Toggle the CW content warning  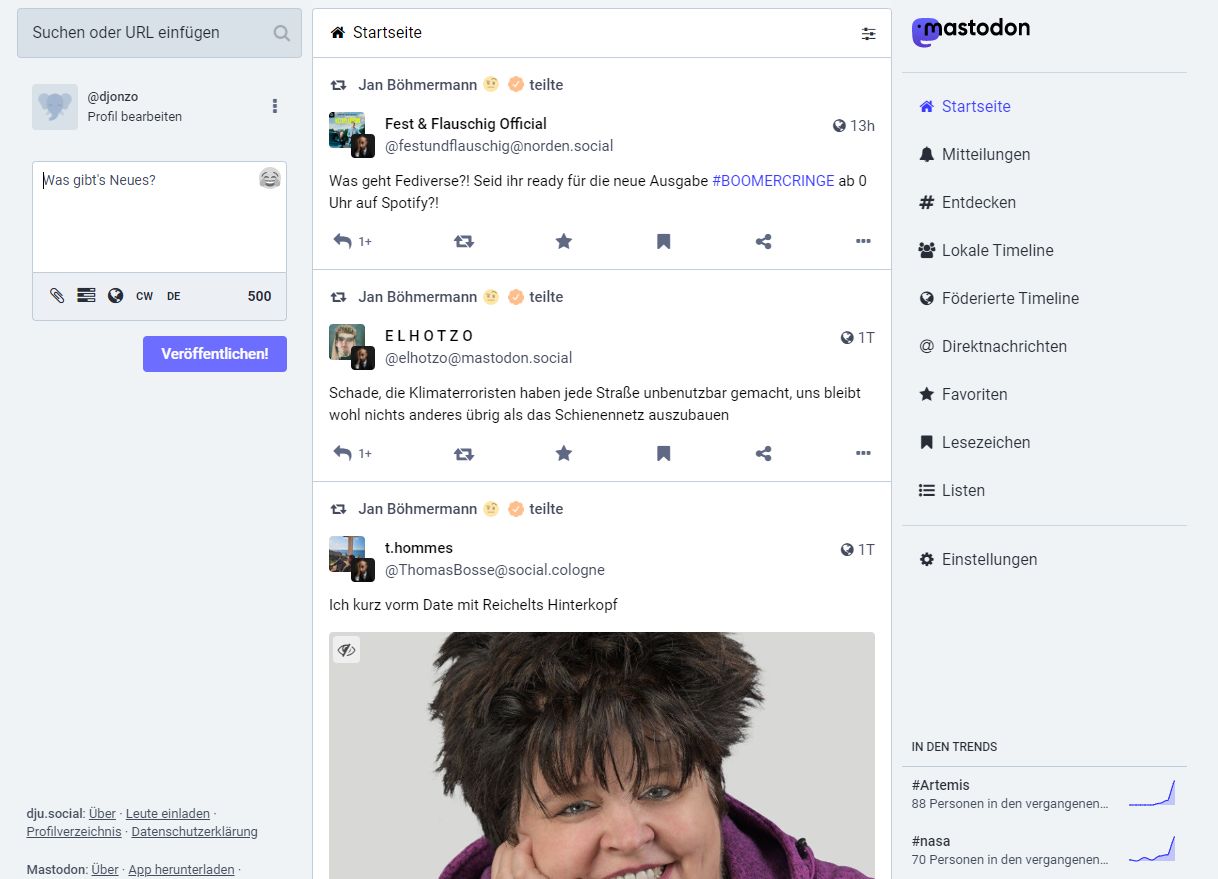pyautogui.click(x=144, y=296)
